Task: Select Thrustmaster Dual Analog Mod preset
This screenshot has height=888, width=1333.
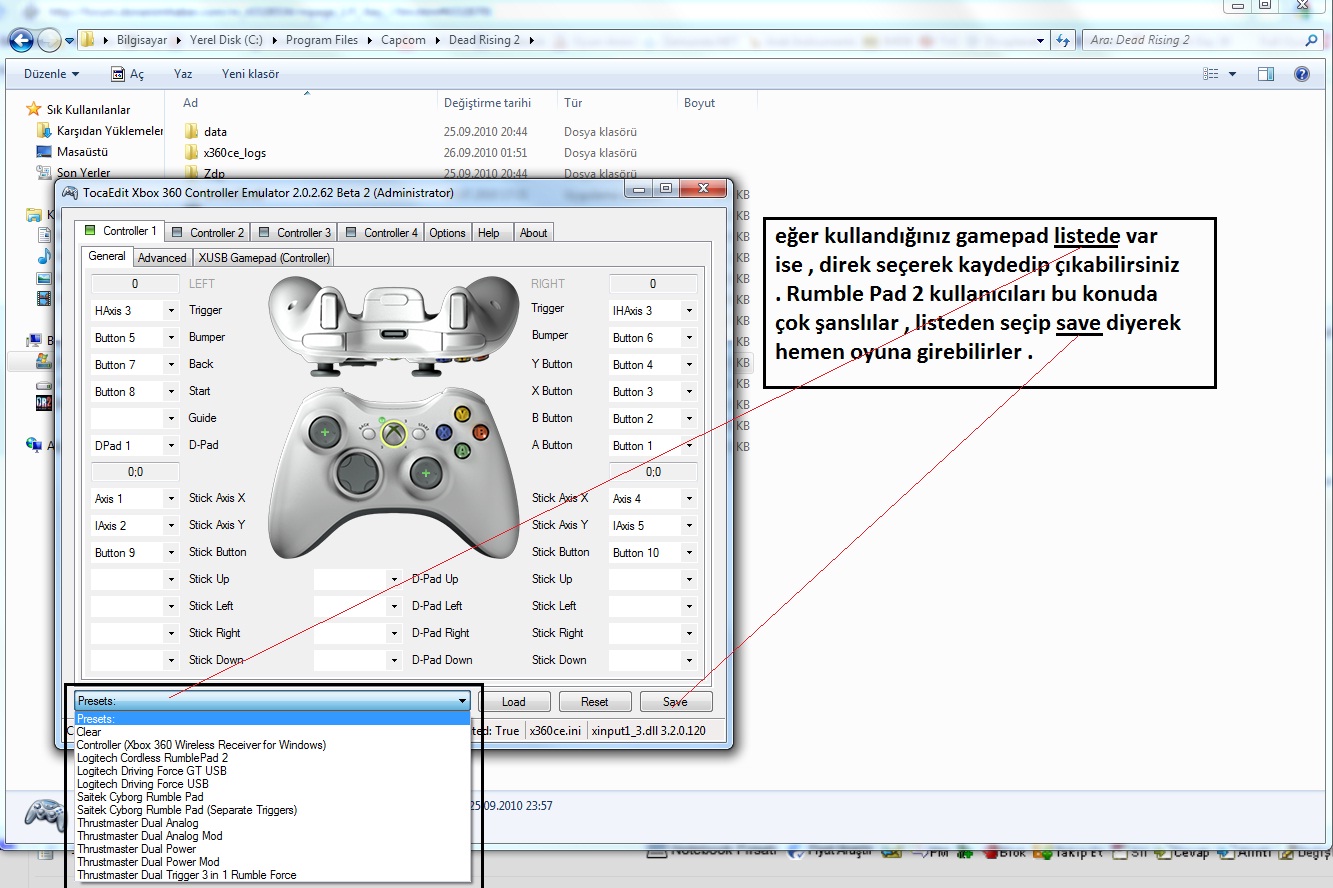Action: [272, 836]
